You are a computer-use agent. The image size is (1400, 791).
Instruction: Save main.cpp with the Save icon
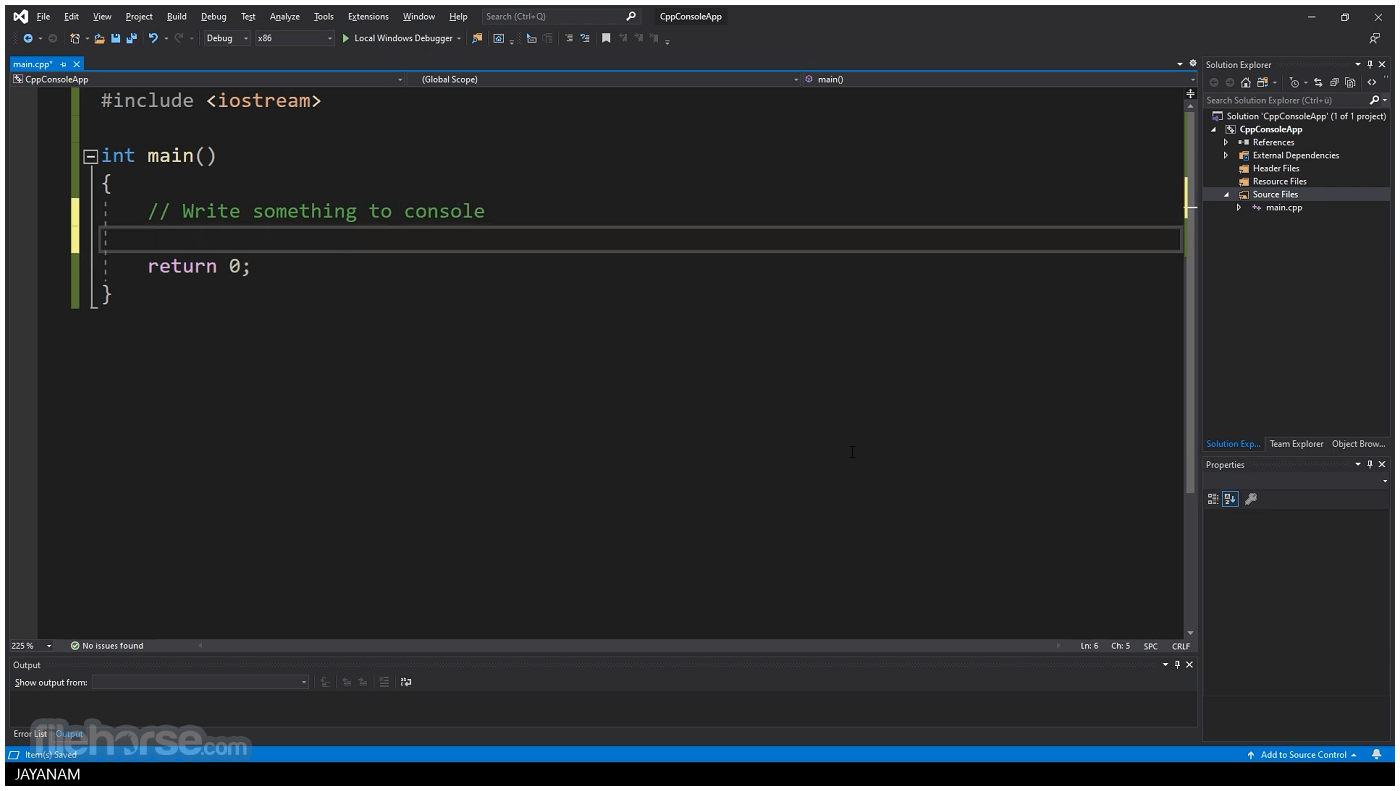point(116,38)
